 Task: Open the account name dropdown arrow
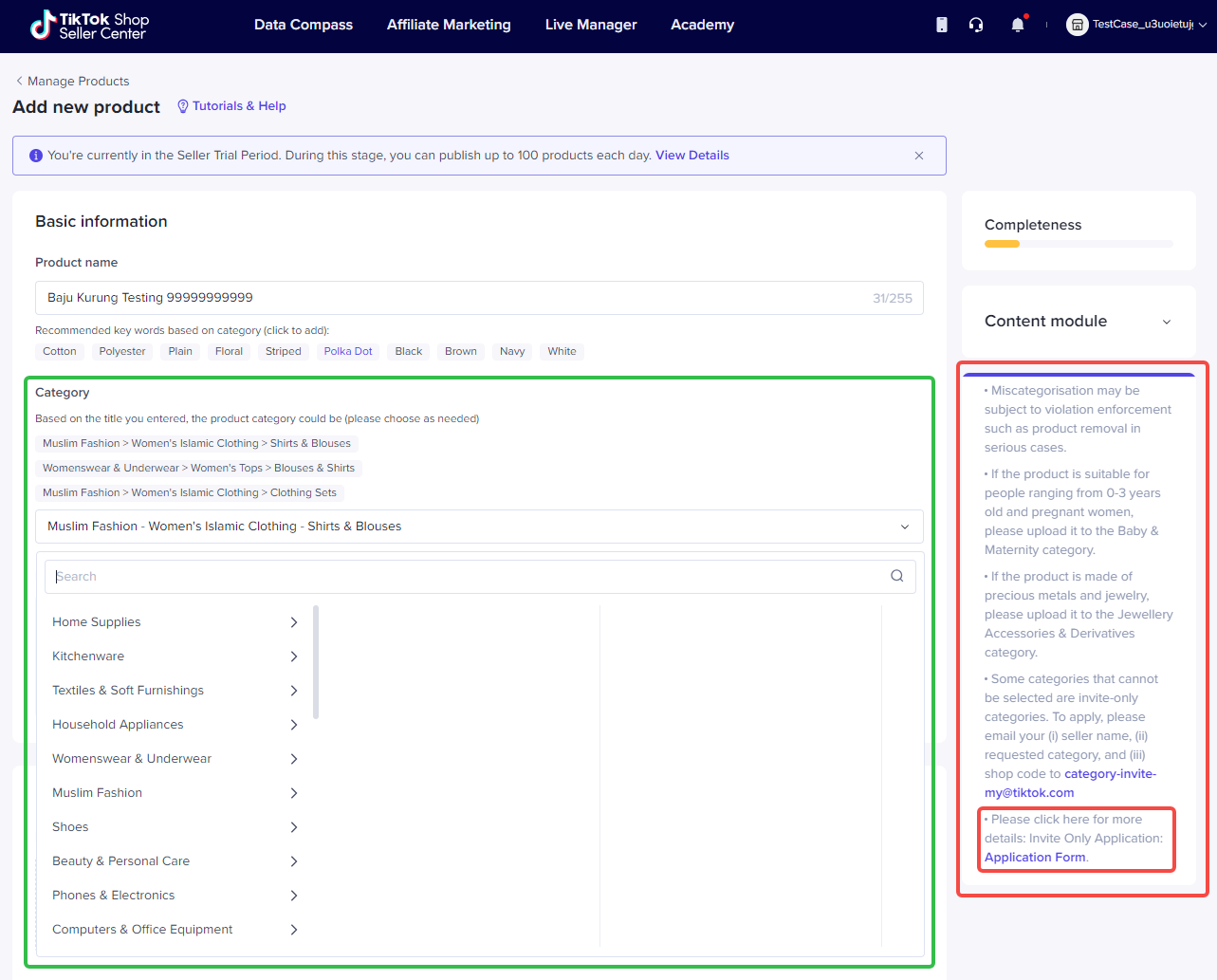click(1203, 25)
